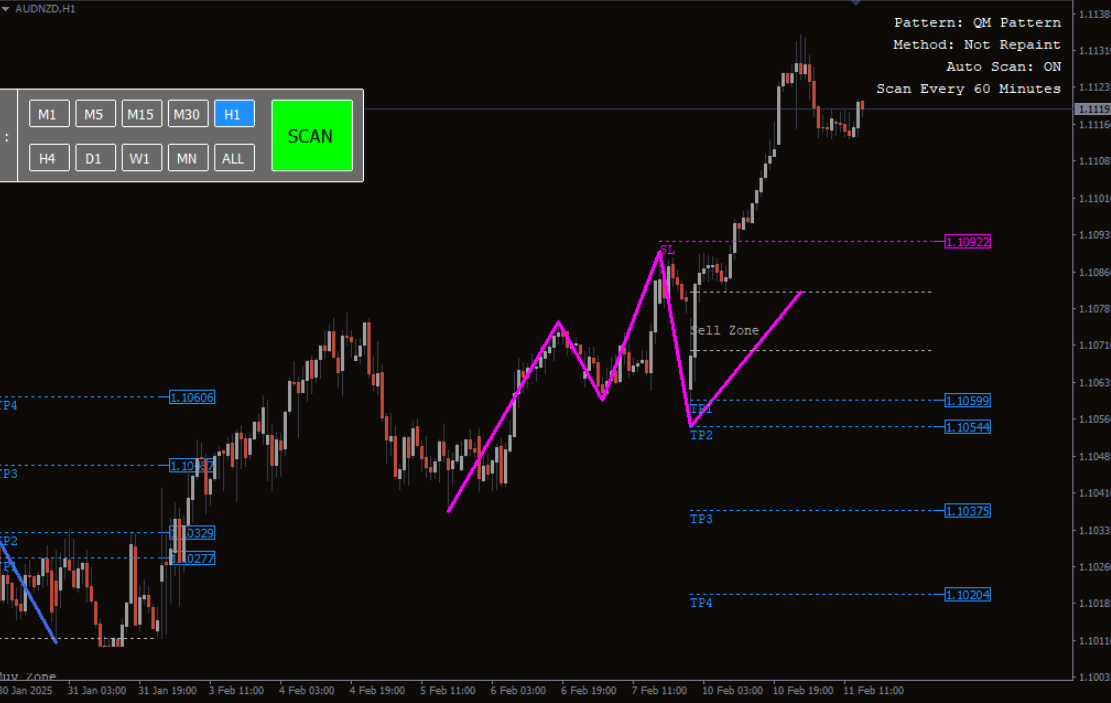Select the M1 timeframe button
The width and height of the screenshot is (1111, 703).
[x=49, y=114]
